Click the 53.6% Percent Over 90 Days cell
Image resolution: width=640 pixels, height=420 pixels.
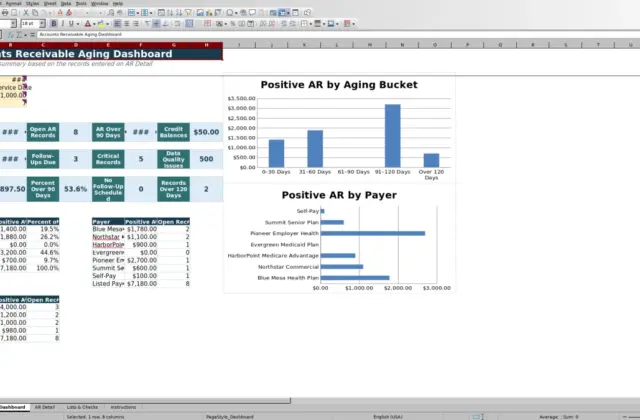point(76,189)
